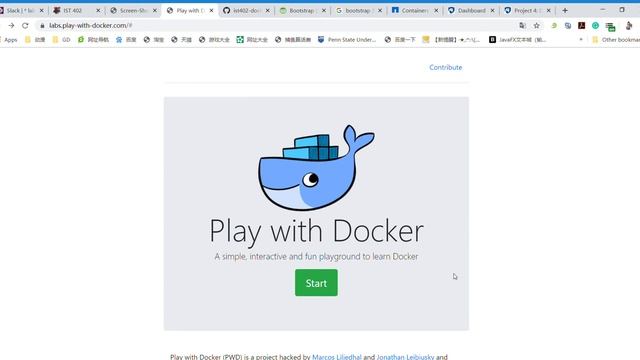Open the Penn State Under... bookmark
The image size is (640, 360).
(347, 40)
